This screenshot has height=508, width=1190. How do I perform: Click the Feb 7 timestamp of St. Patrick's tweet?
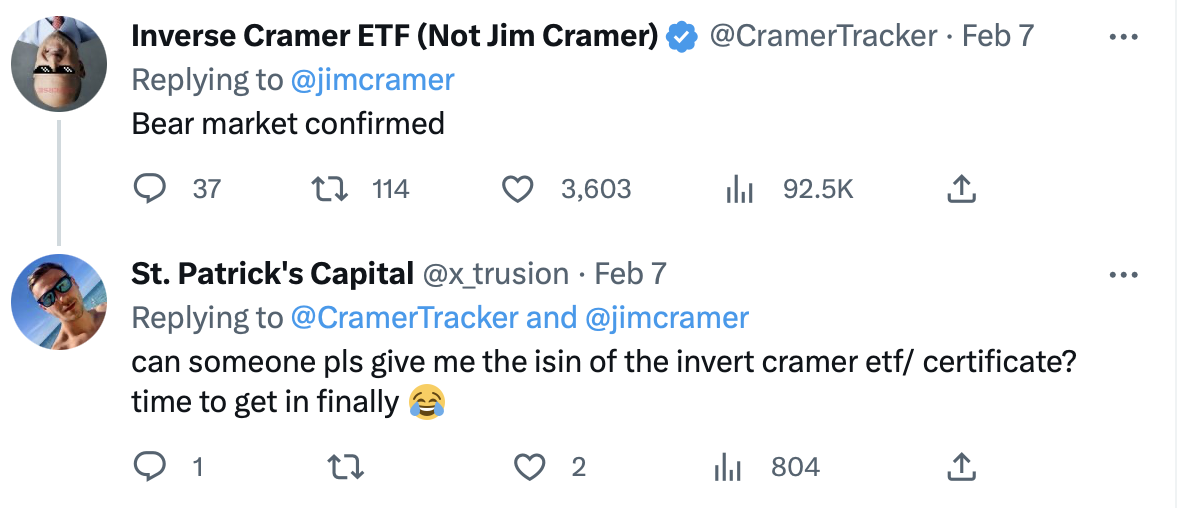(630, 273)
